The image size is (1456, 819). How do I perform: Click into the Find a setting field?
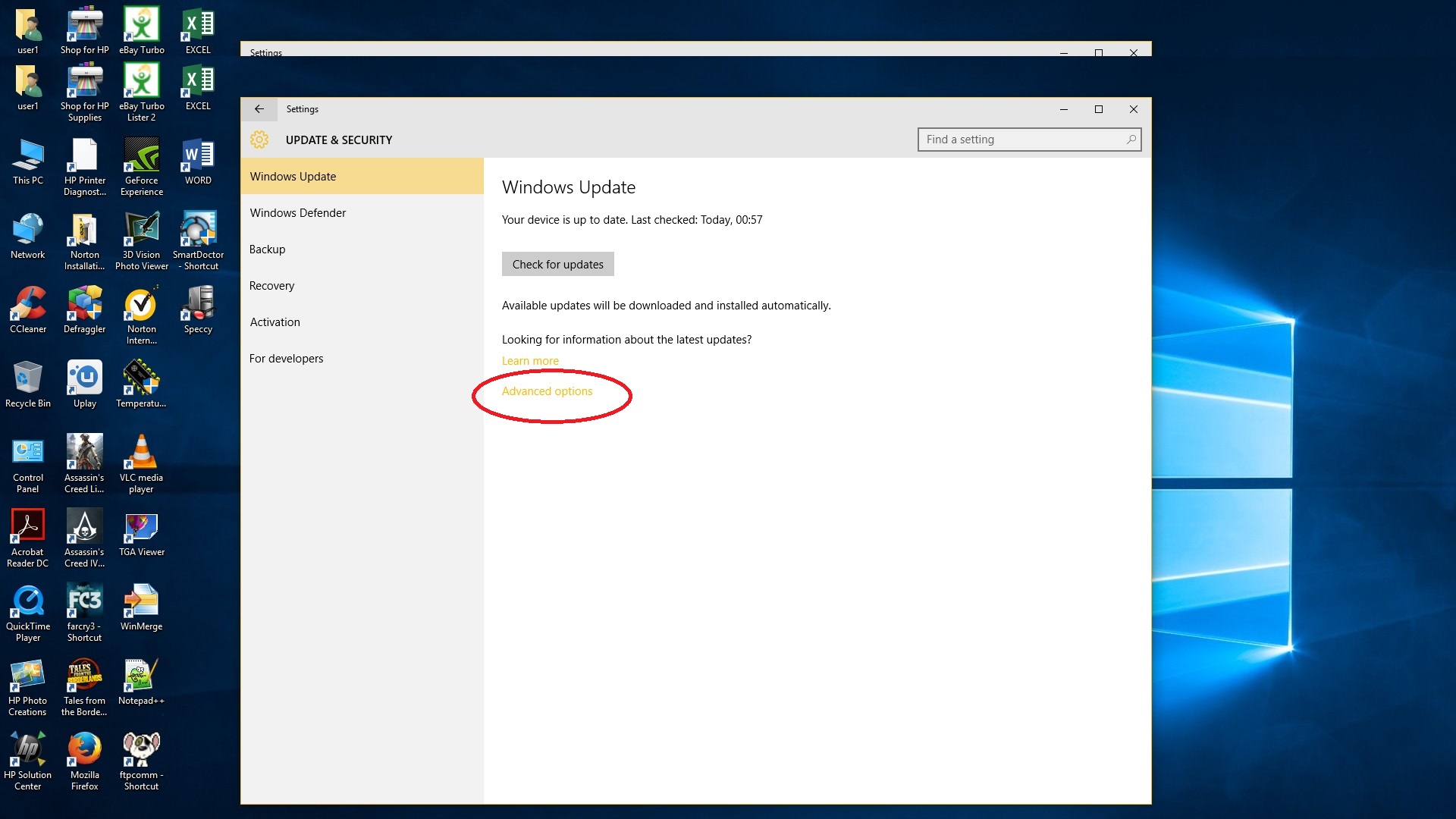(x=1029, y=140)
